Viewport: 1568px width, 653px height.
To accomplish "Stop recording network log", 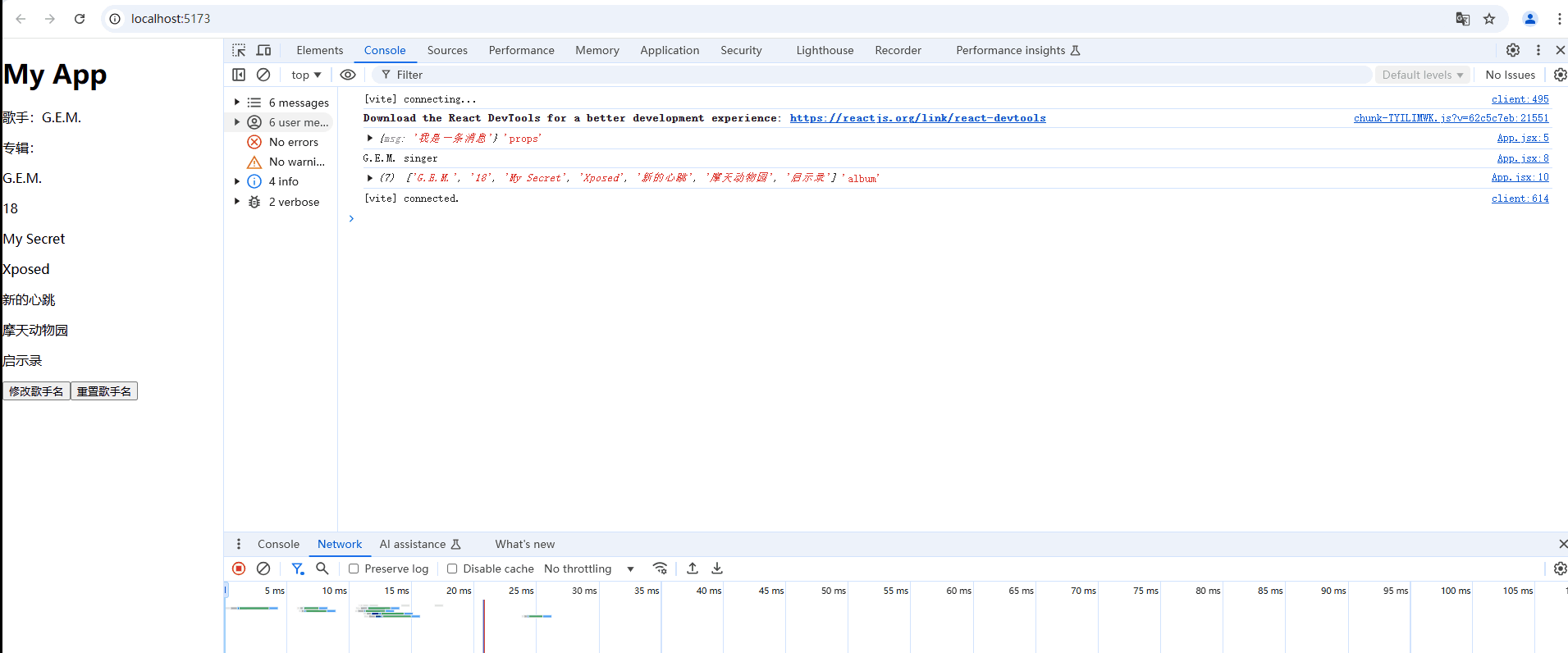I will point(239,569).
